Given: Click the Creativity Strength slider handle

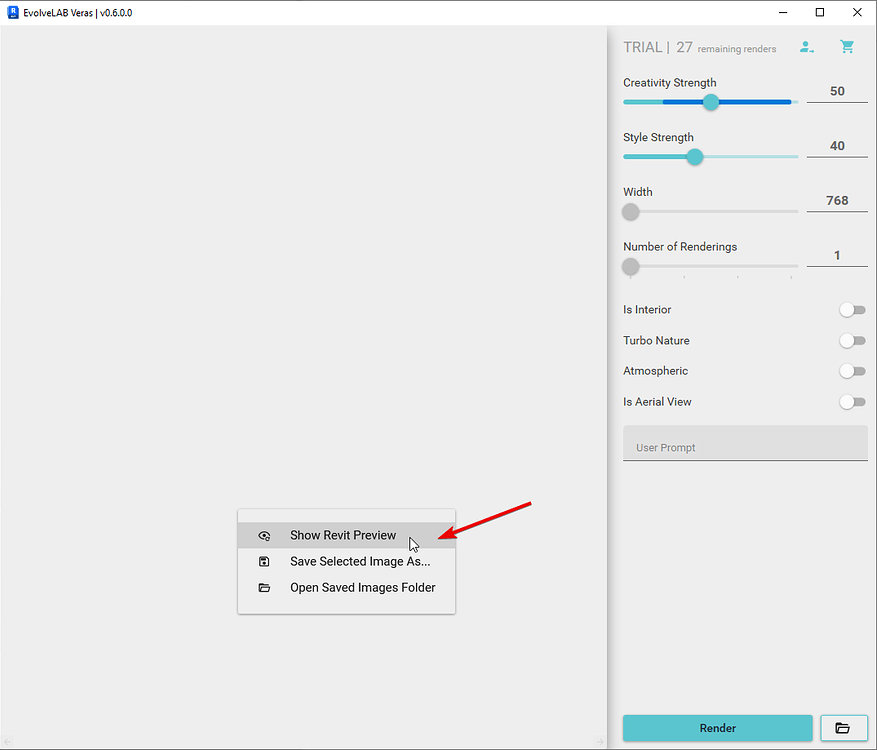Looking at the screenshot, I should 711,102.
